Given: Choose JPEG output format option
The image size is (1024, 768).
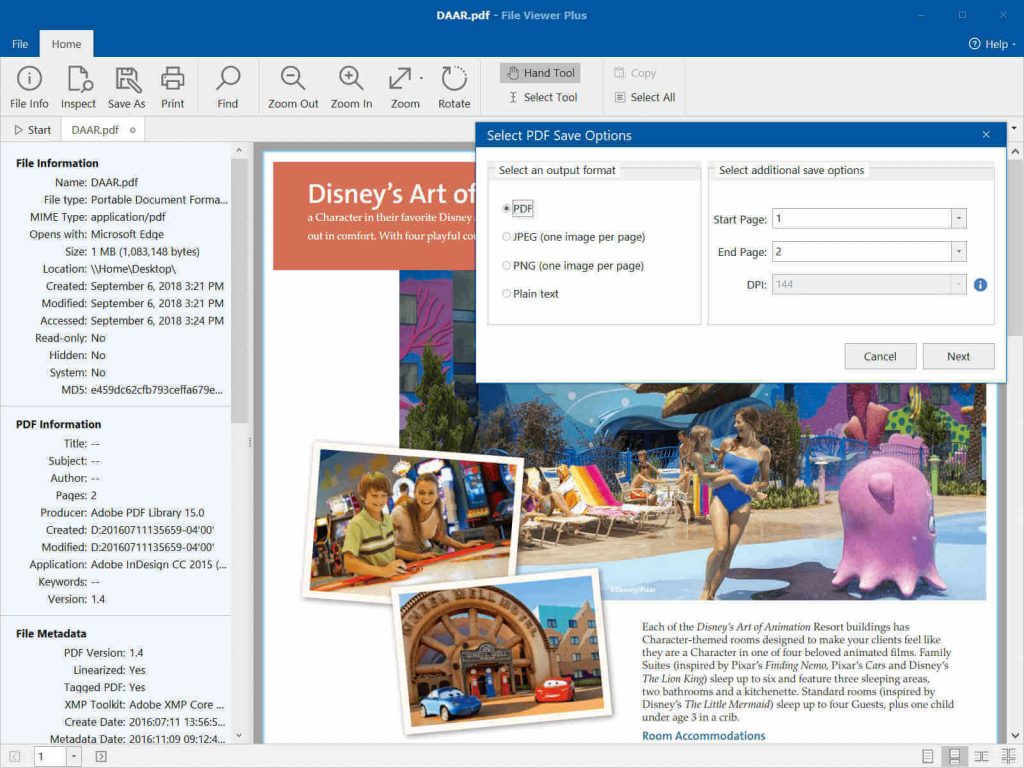Looking at the screenshot, I should [507, 237].
